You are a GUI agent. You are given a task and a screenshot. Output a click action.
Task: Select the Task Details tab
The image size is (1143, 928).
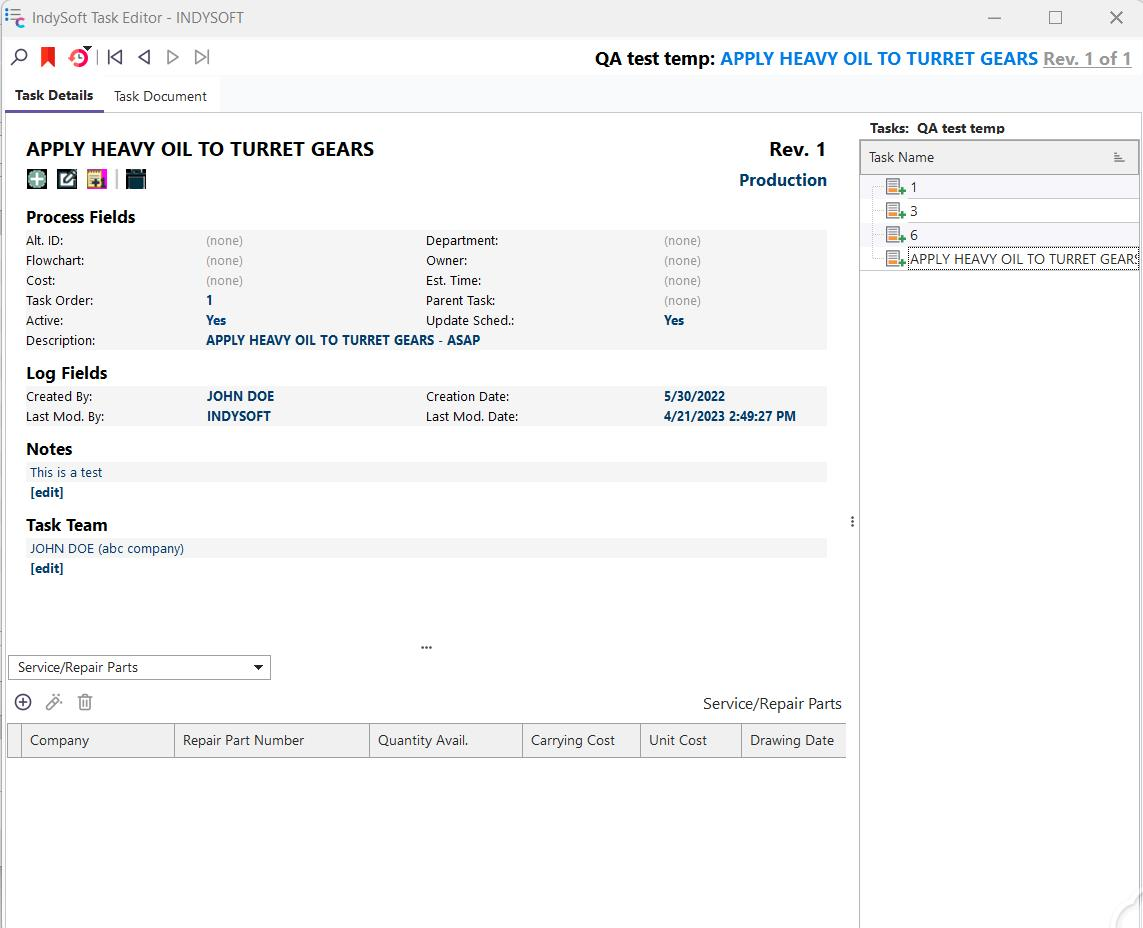point(54,96)
